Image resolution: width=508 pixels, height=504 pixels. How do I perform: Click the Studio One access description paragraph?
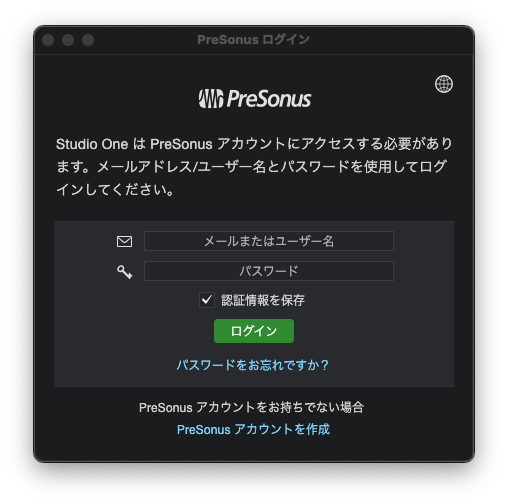254,166
